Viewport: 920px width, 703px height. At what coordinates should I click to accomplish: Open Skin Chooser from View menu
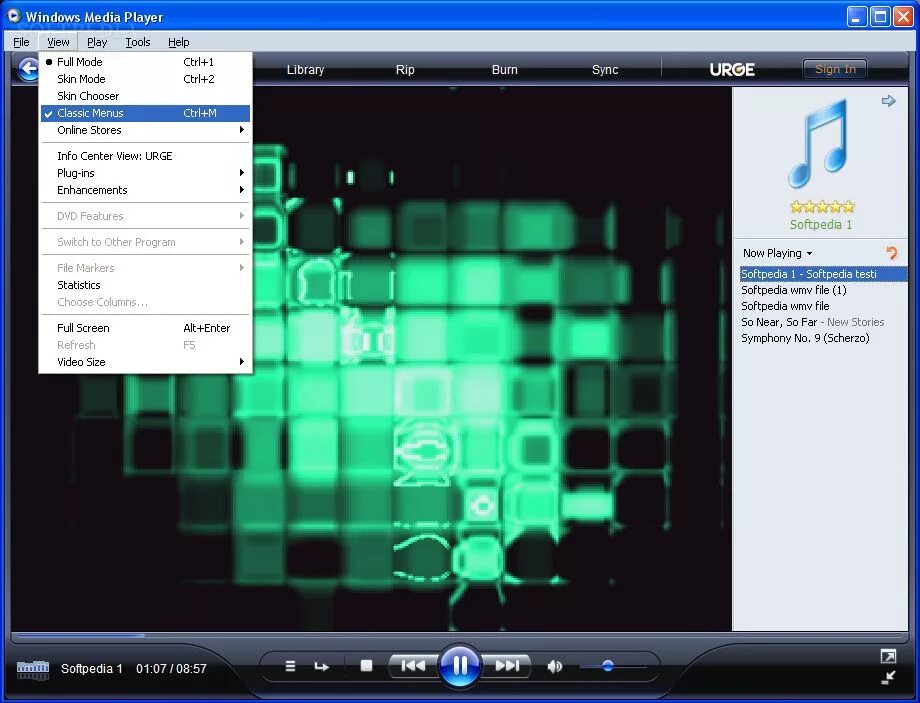coord(145,96)
